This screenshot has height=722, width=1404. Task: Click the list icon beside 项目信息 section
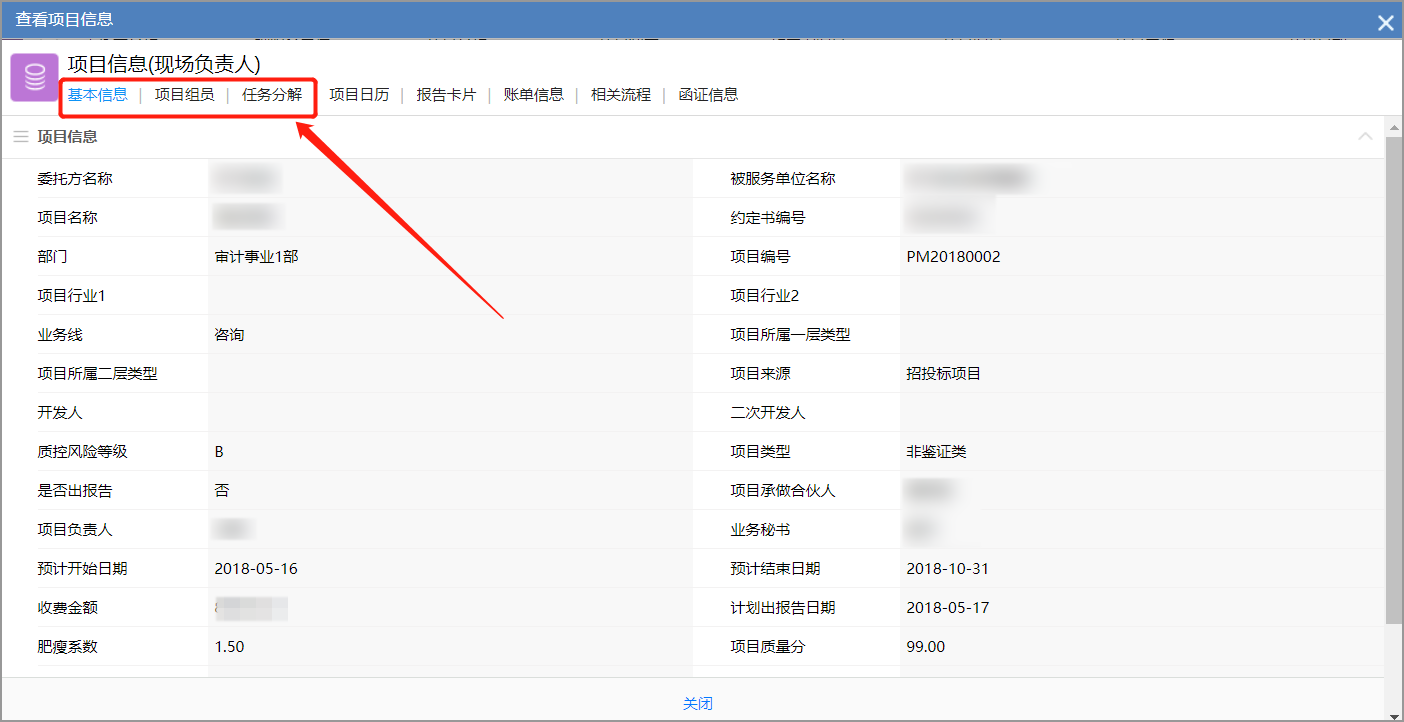click(21, 137)
